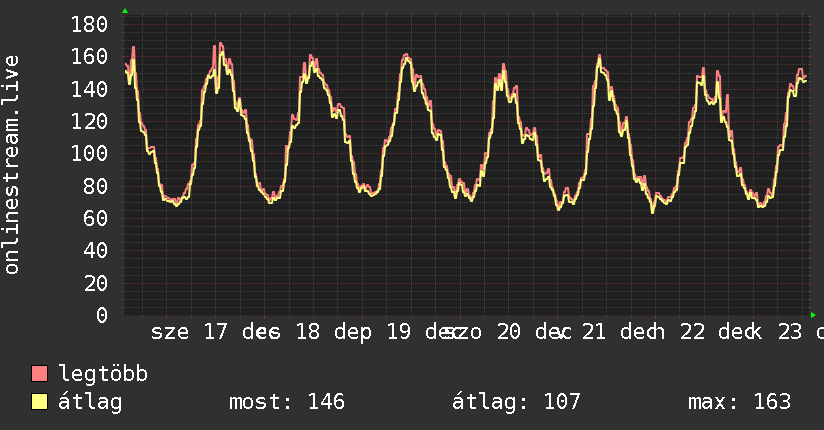Click the 'most: 146' current value
This screenshot has height=430, width=824.
click(287, 402)
